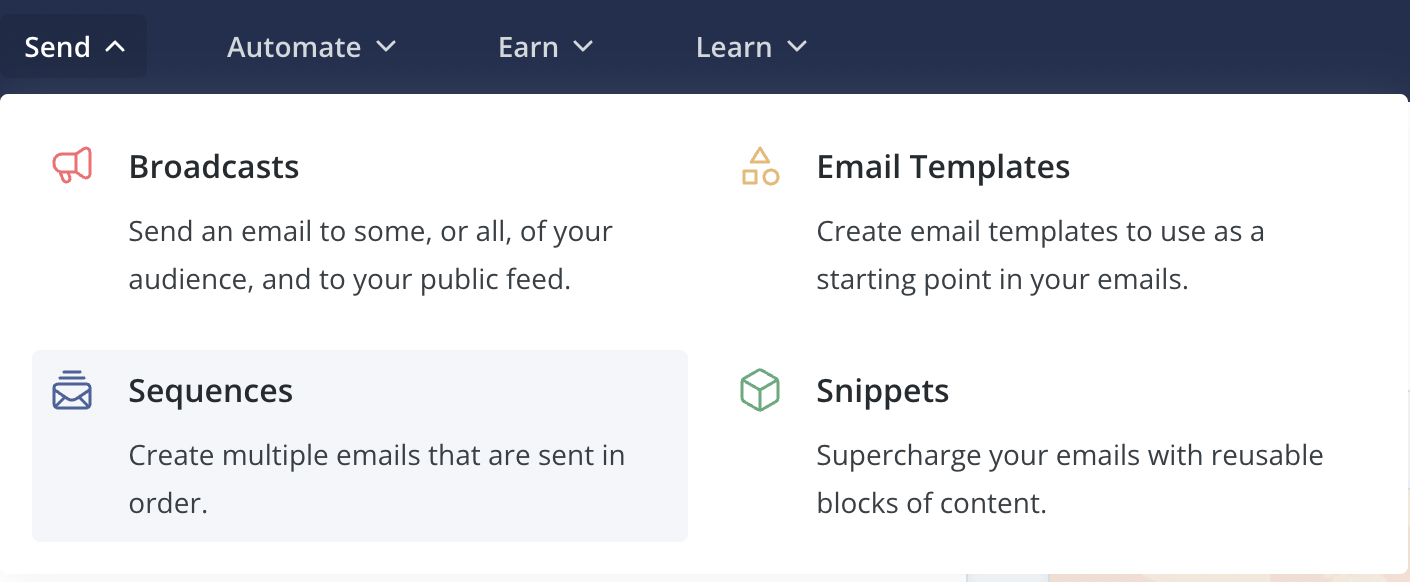Click the Snippets reusable blocks description
The height and width of the screenshot is (582, 1410).
click(x=1069, y=479)
